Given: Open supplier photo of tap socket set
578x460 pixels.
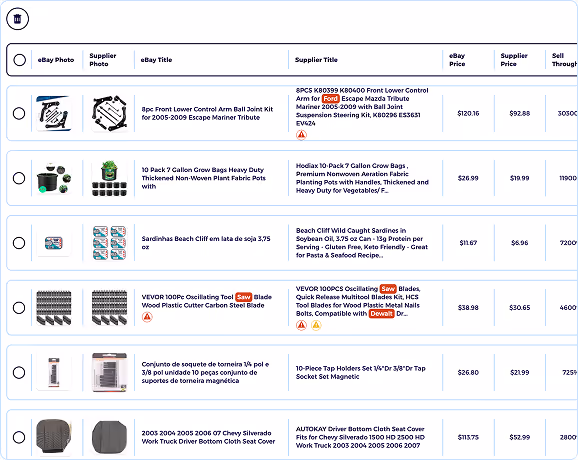Looking at the screenshot, I should (109, 372).
